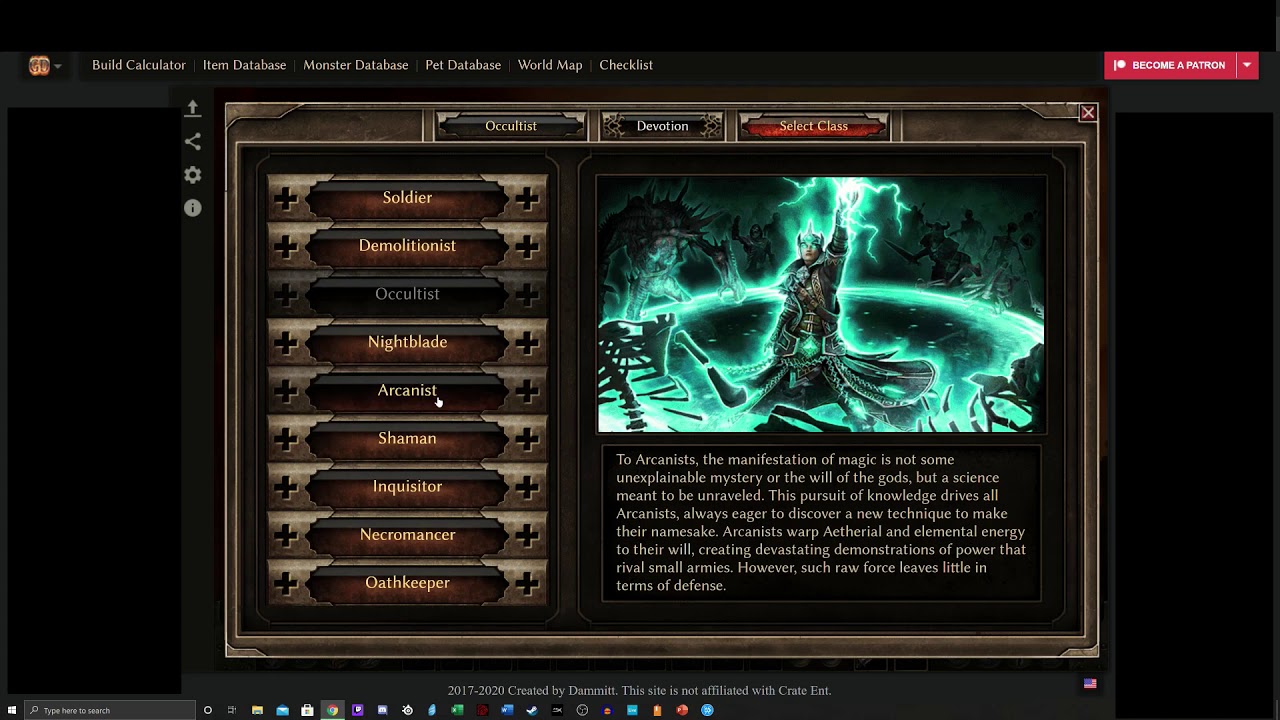Viewport: 1280px width, 720px height.
Task: Go to the Item Database page
Action: tap(244, 65)
